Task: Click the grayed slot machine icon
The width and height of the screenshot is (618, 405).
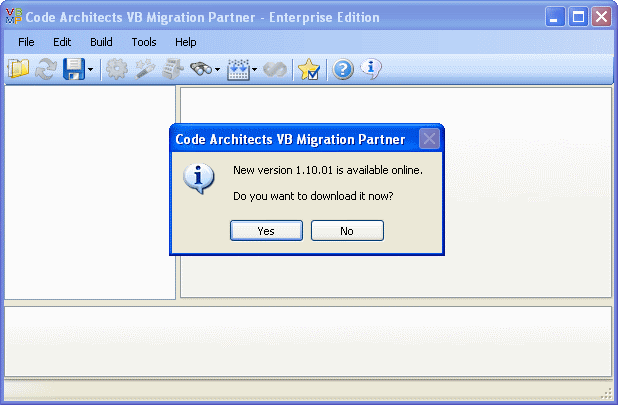Action: tap(173, 69)
